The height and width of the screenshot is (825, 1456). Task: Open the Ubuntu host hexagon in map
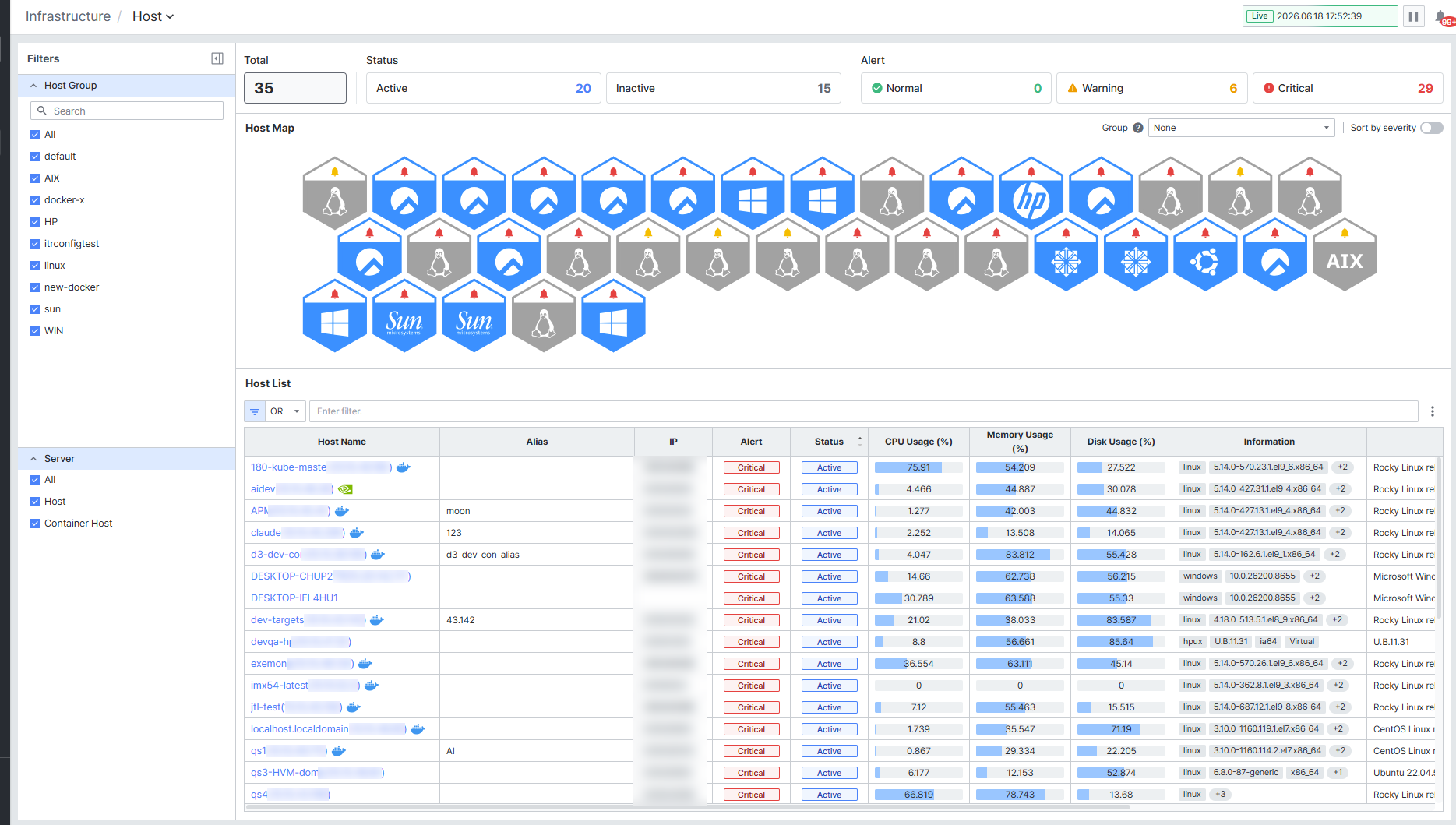coord(1205,256)
